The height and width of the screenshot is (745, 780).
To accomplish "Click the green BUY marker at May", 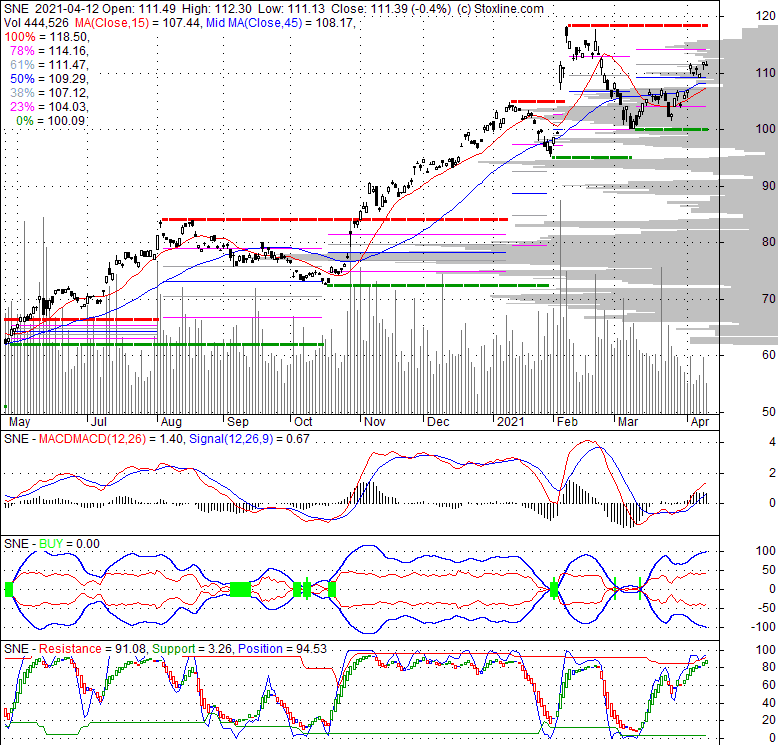I will coord(8,590).
